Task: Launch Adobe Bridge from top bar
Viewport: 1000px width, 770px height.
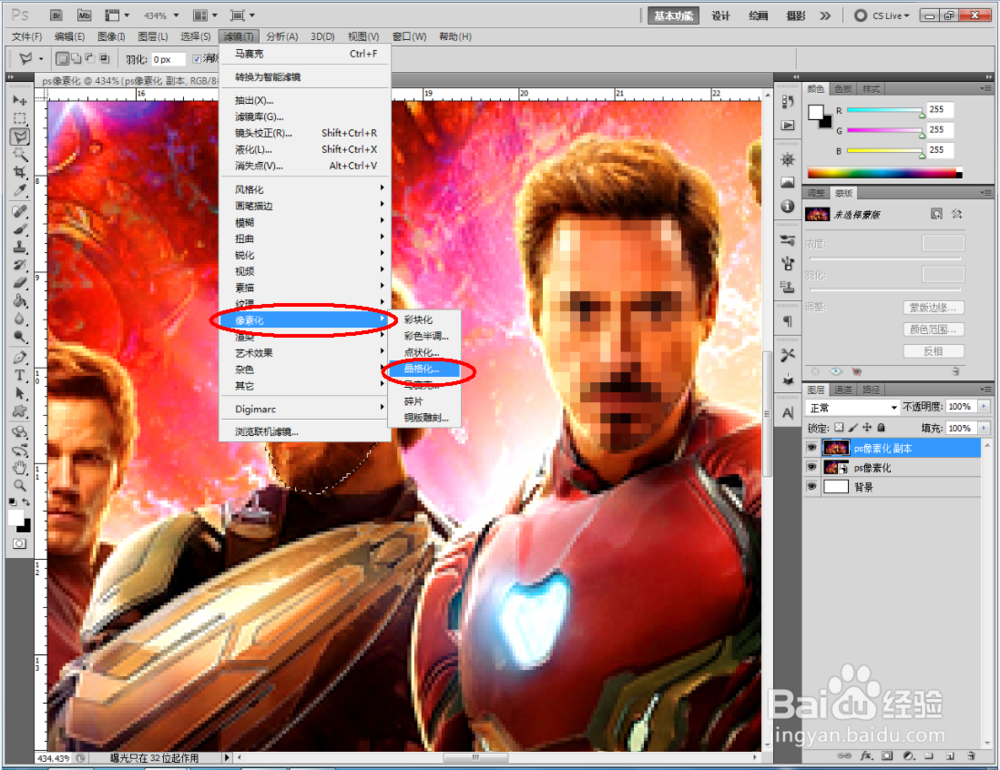Action: pyautogui.click(x=56, y=15)
